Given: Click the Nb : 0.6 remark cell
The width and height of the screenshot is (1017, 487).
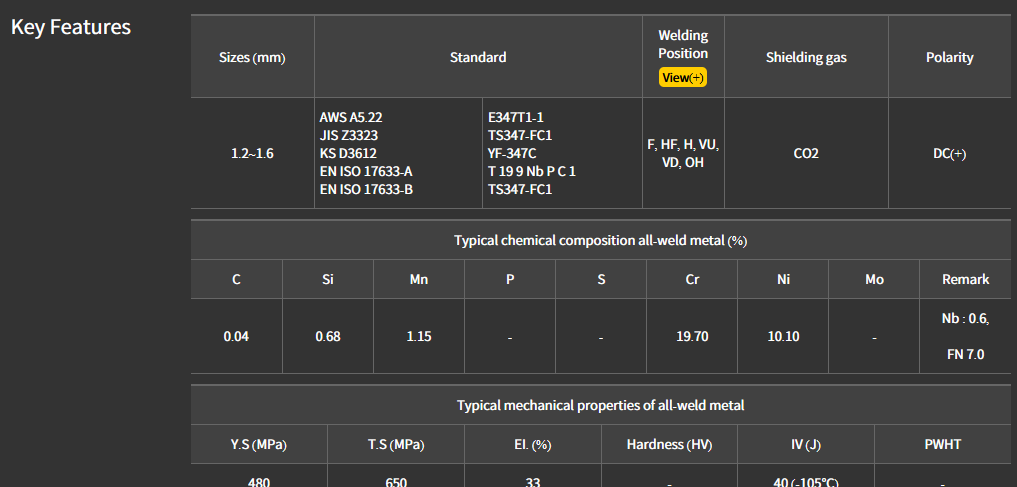Looking at the screenshot, I should (x=965, y=319).
